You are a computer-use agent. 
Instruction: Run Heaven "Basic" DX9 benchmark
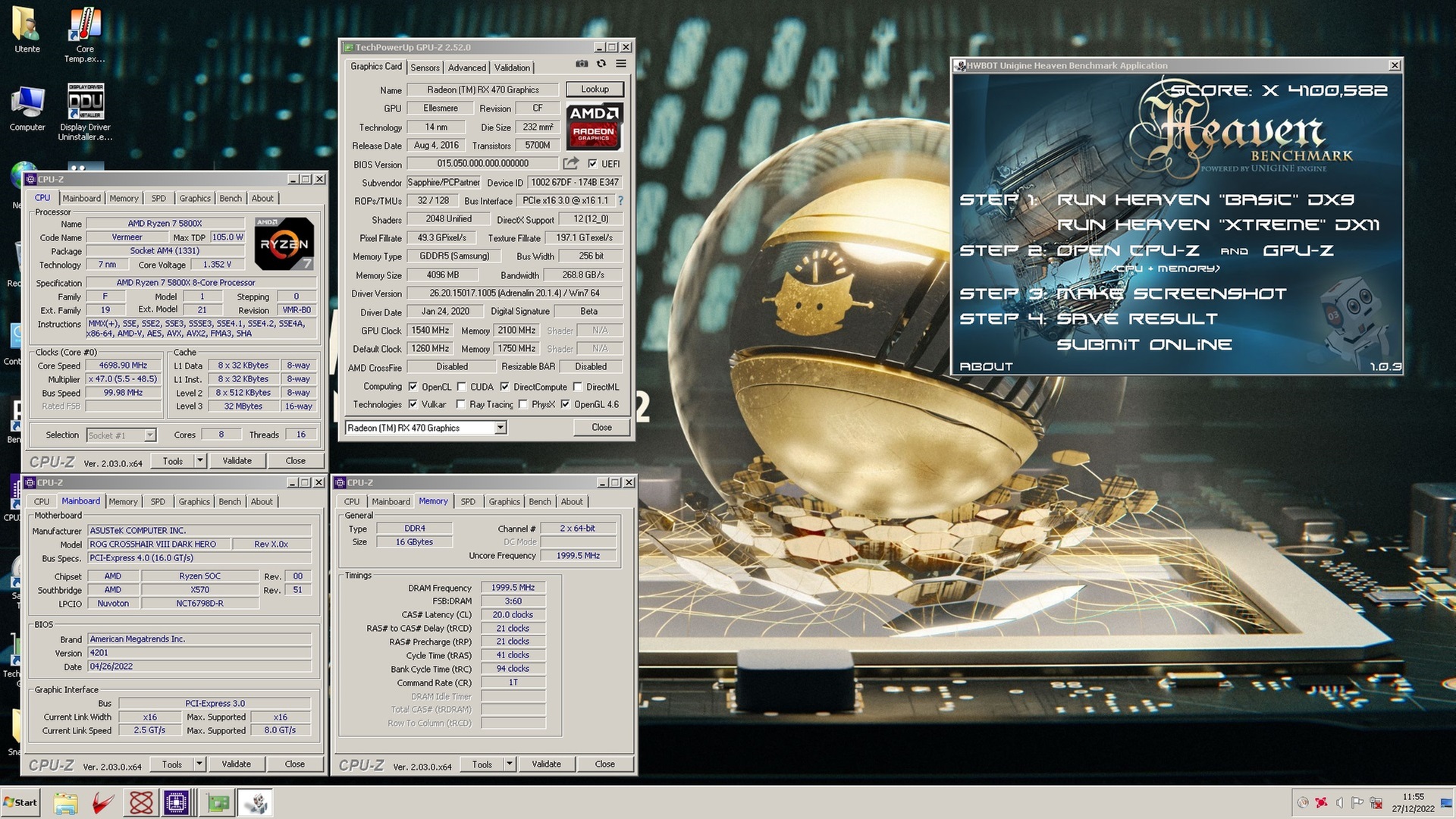(1205, 199)
